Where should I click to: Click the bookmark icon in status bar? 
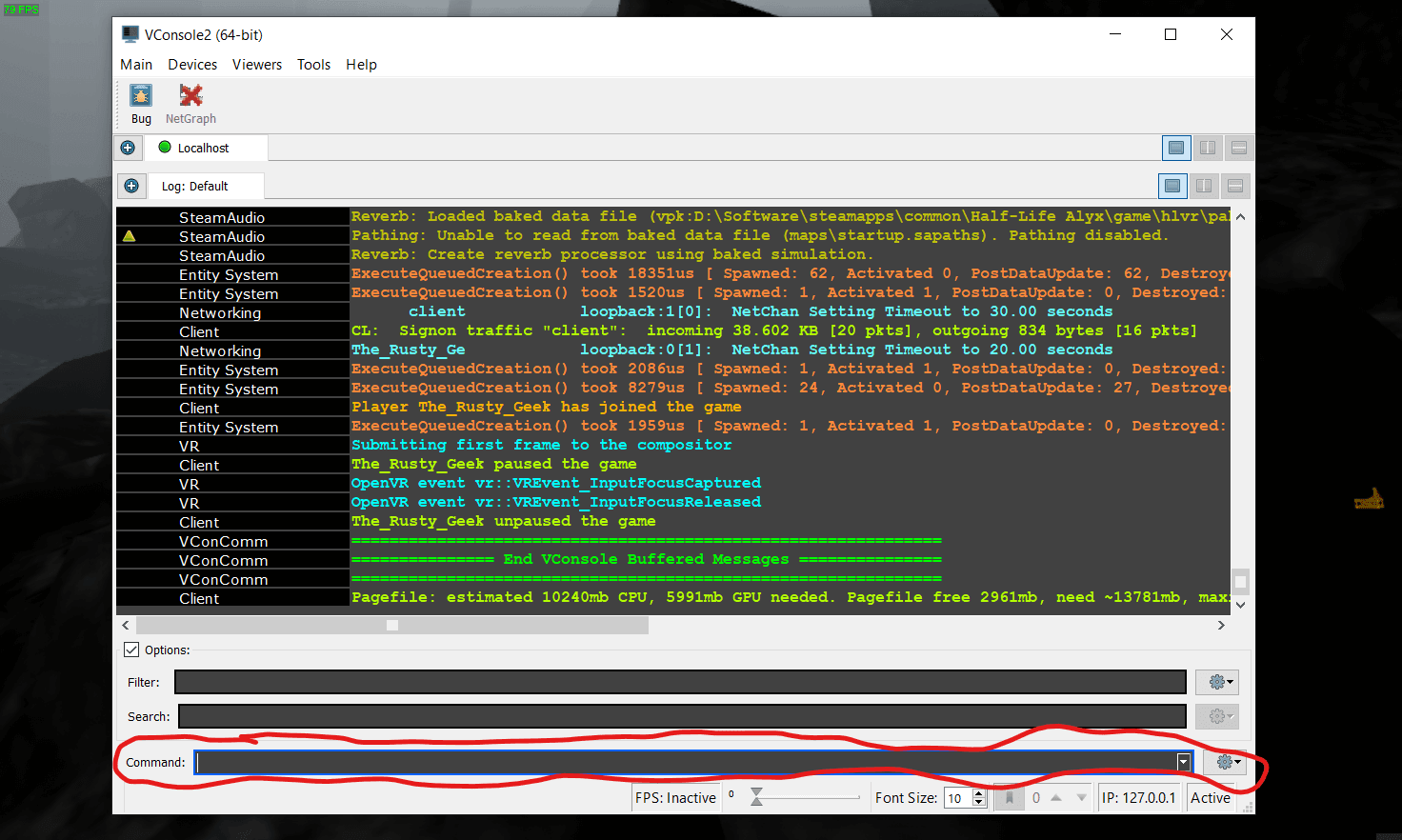pos(1009,798)
